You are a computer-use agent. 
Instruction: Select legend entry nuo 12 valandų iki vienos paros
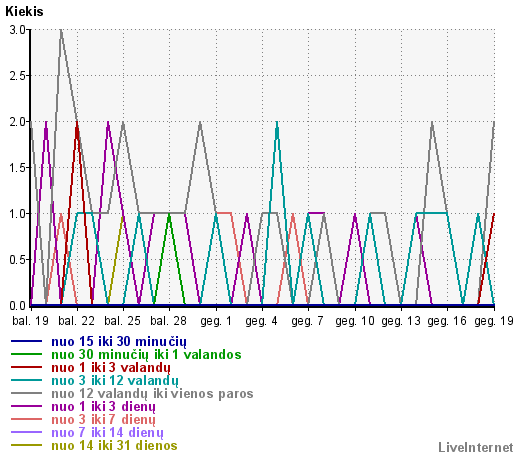pyautogui.click(x=152, y=394)
